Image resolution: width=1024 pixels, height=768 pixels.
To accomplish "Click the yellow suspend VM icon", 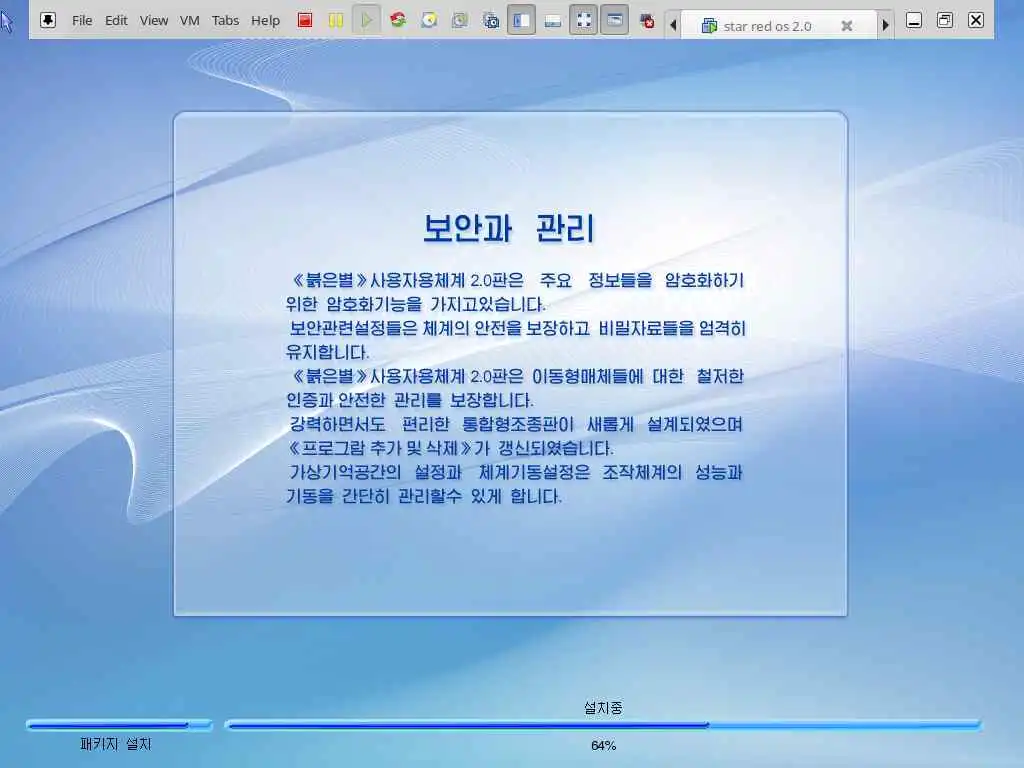I will pos(336,20).
